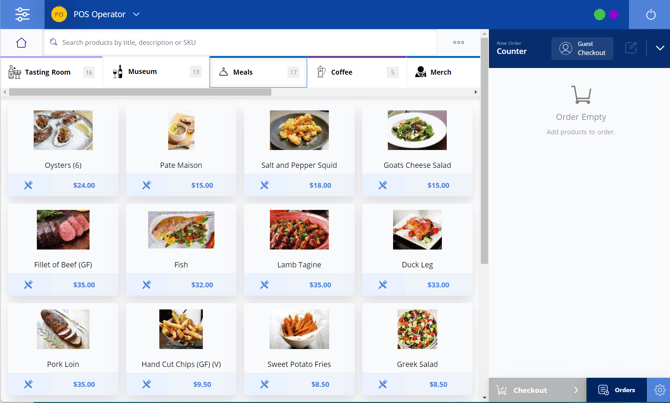Open the settings gear in bottom corner
This screenshot has height=403, width=670.
659,390
